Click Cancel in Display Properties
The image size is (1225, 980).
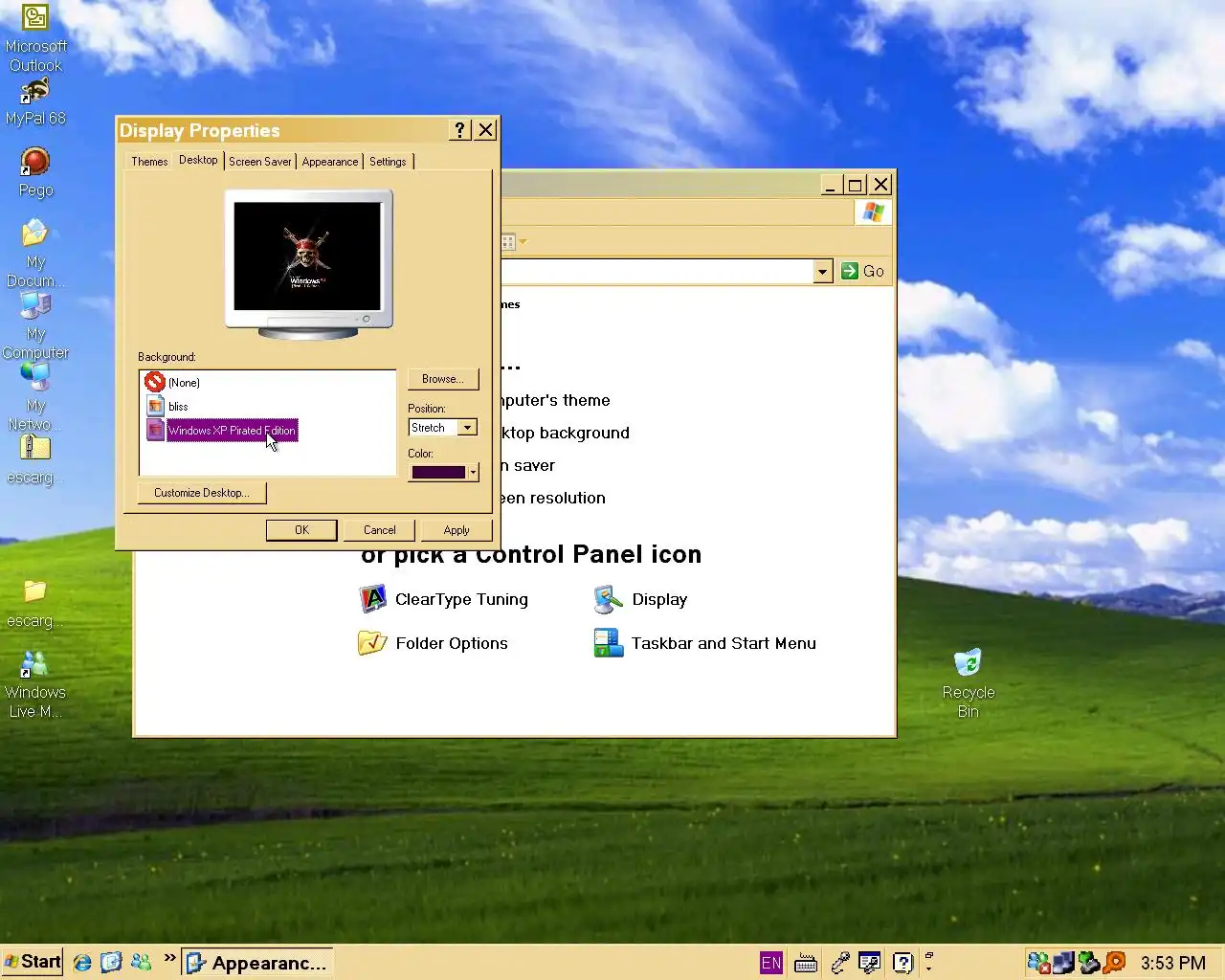tap(379, 530)
